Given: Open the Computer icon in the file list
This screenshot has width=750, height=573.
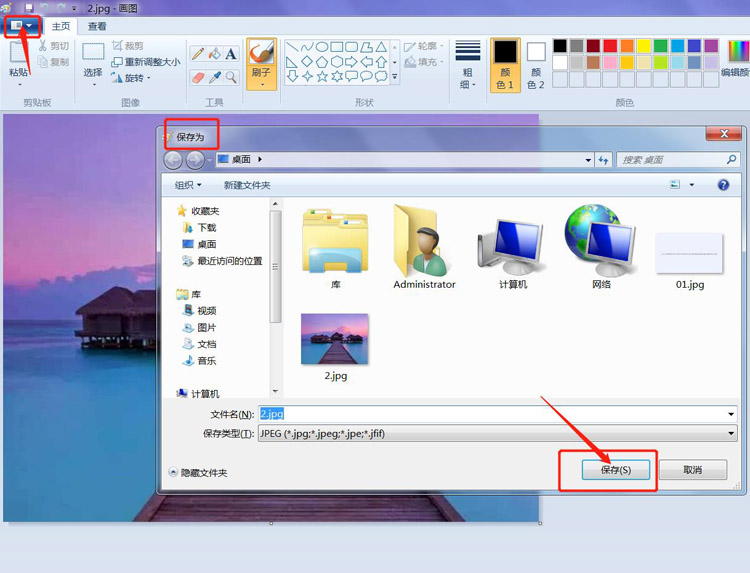Looking at the screenshot, I should click(512, 248).
